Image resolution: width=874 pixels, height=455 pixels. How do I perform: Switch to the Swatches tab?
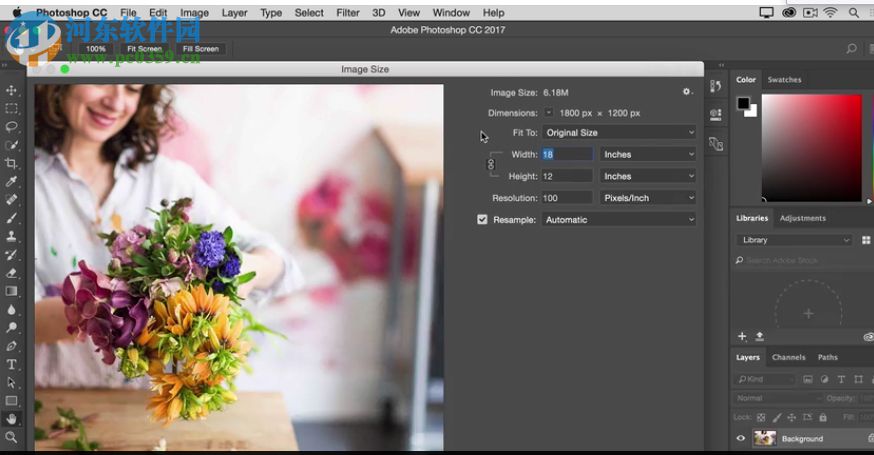(x=784, y=80)
